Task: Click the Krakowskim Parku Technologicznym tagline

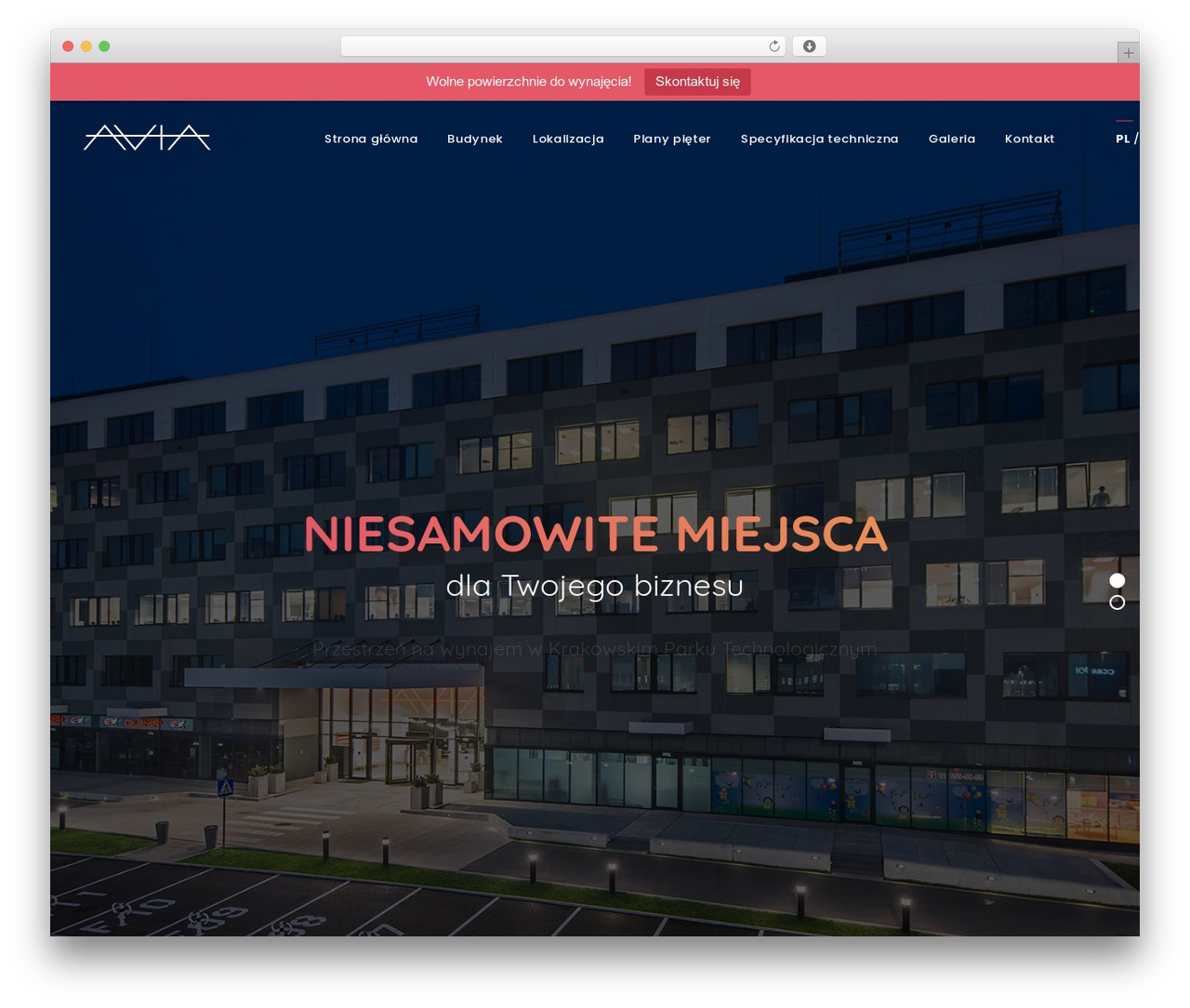Action: point(595,649)
